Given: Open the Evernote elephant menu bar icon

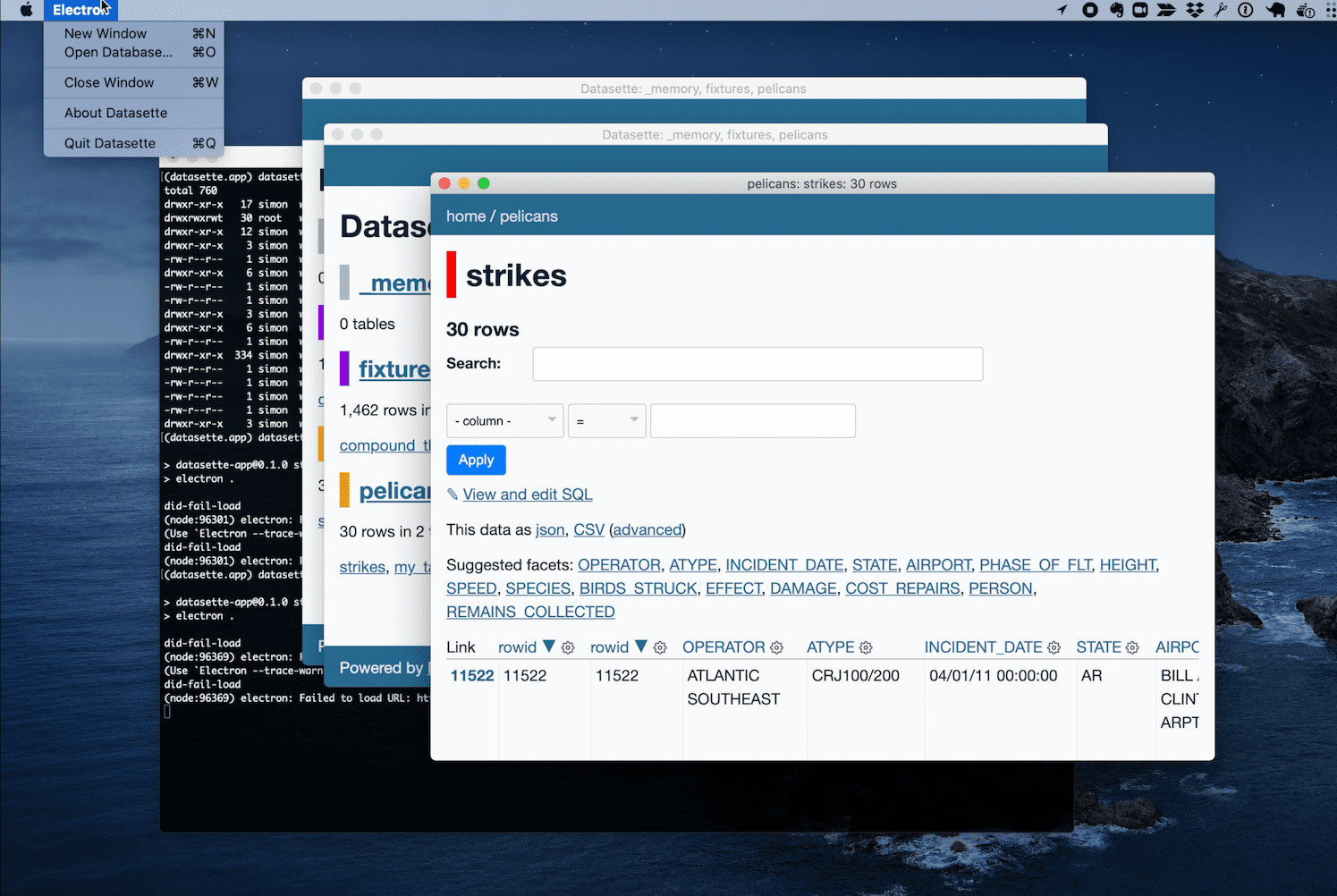Looking at the screenshot, I should (1116, 10).
